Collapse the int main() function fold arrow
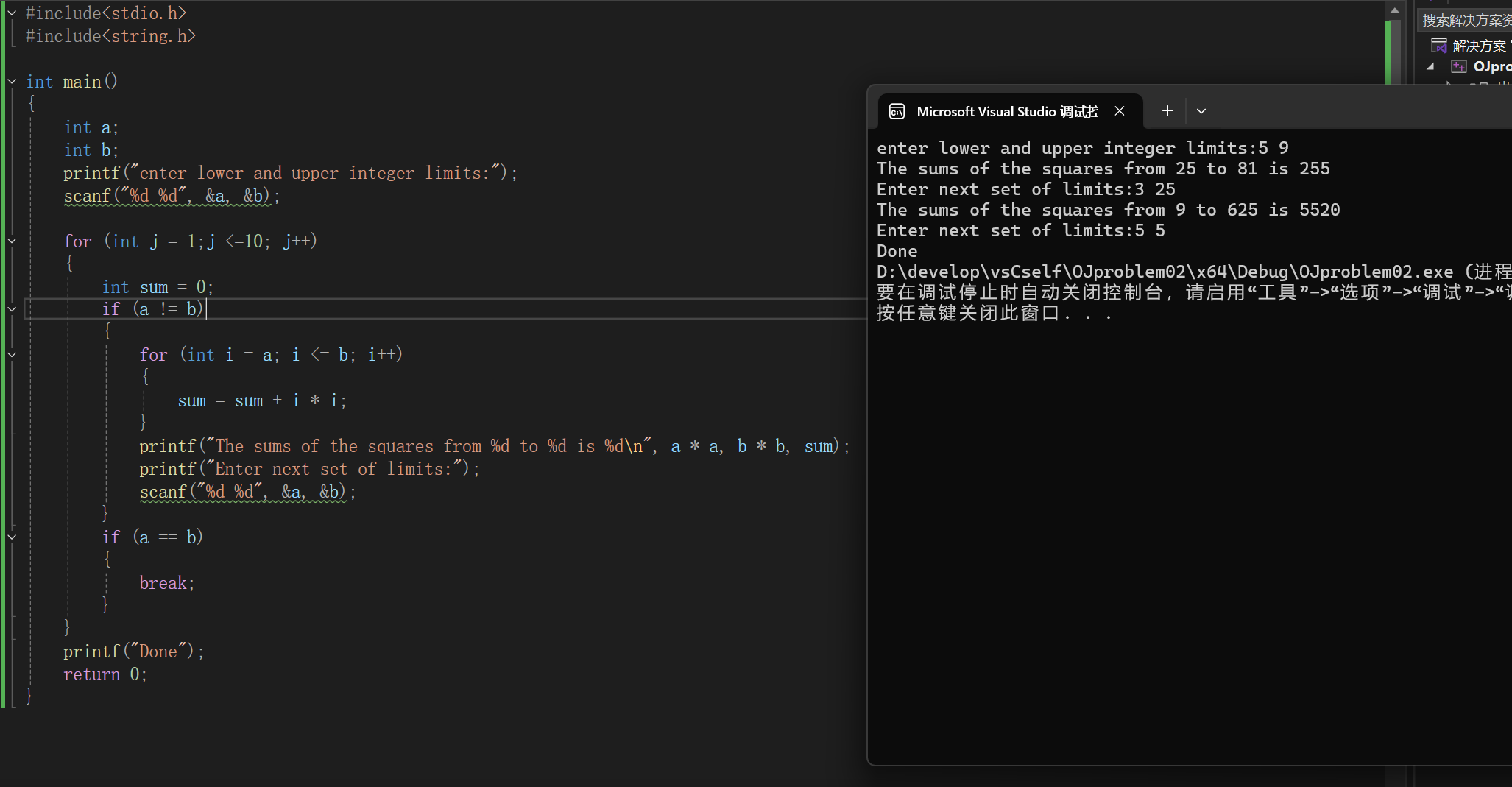This screenshot has height=787, width=1512. (x=12, y=82)
